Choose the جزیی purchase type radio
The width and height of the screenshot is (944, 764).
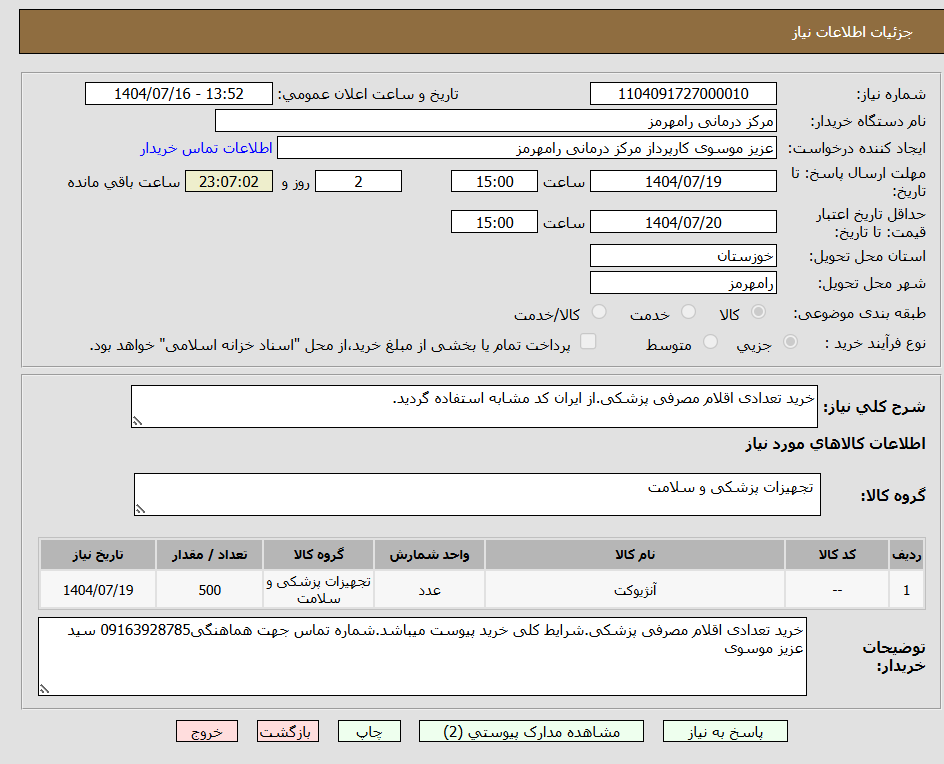point(790,343)
